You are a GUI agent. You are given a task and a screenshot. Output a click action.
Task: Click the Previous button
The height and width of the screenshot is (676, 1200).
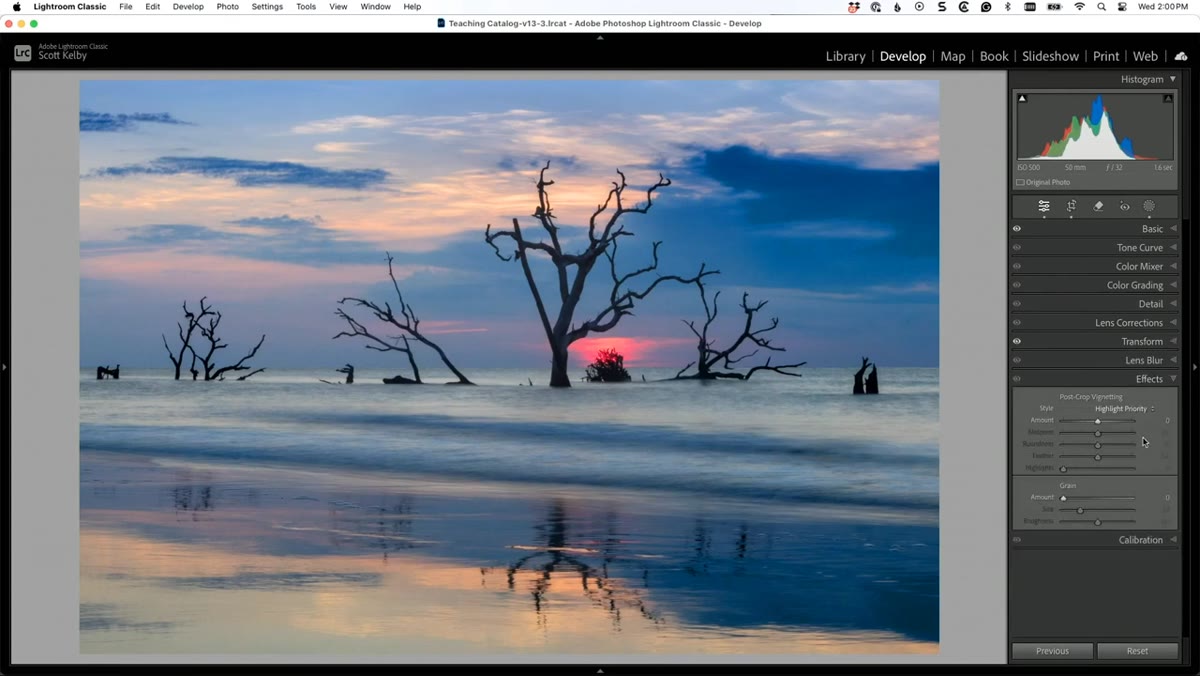pos(1052,651)
